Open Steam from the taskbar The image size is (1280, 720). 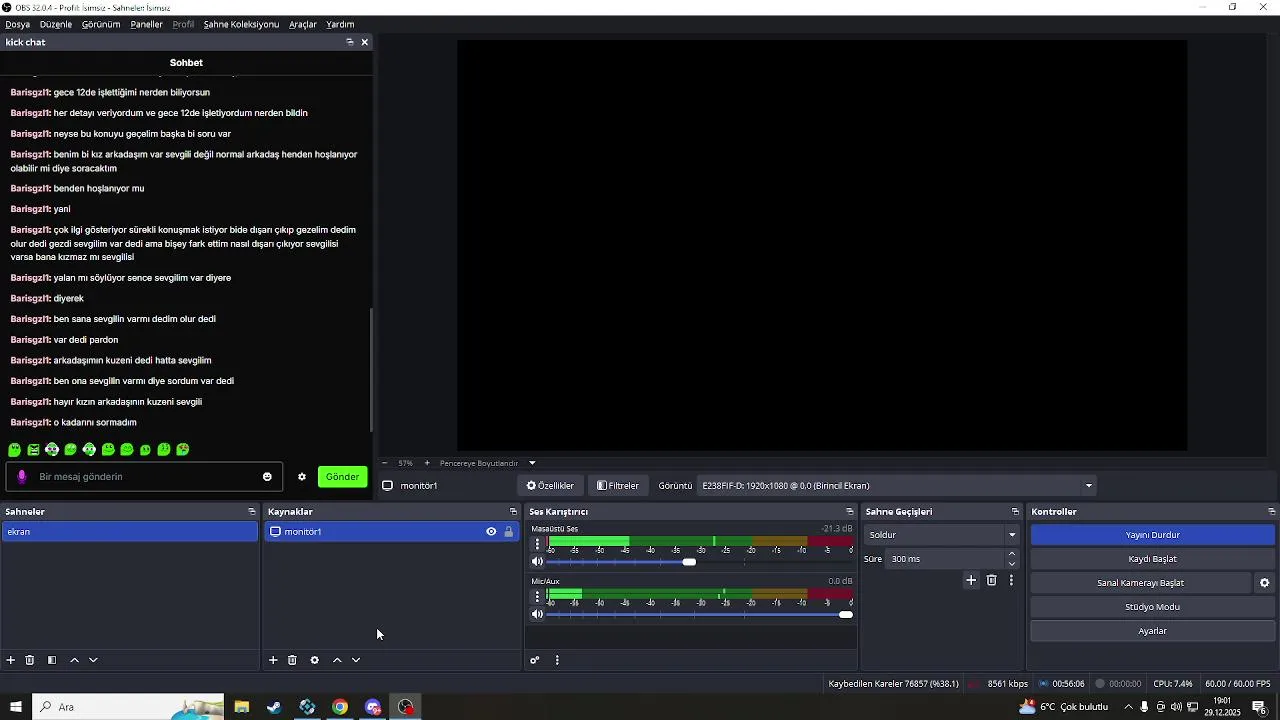click(x=274, y=707)
